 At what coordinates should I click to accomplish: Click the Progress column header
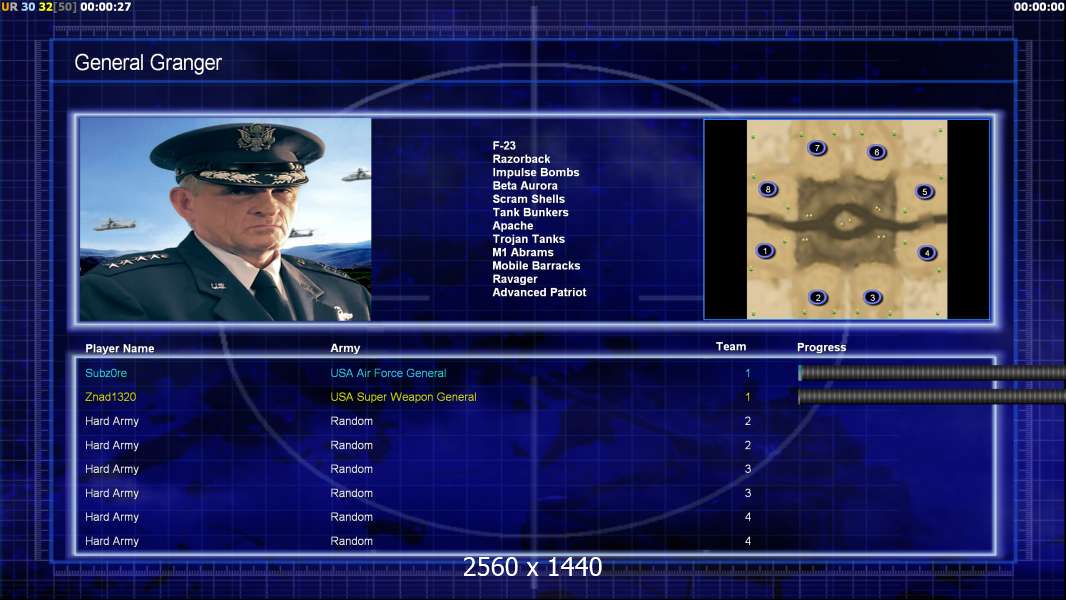click(821, 347)
